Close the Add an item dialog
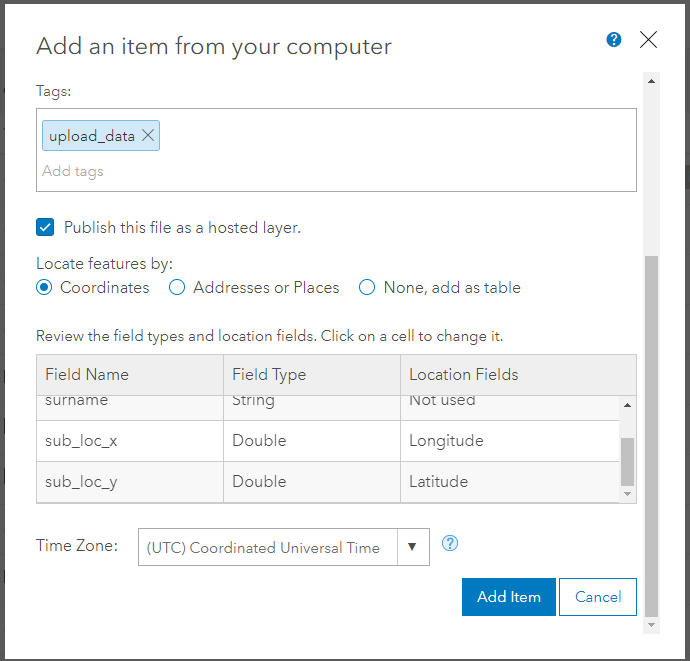This screenshot has width=690, height=661. pyautogui.click(x=648, y=40)
